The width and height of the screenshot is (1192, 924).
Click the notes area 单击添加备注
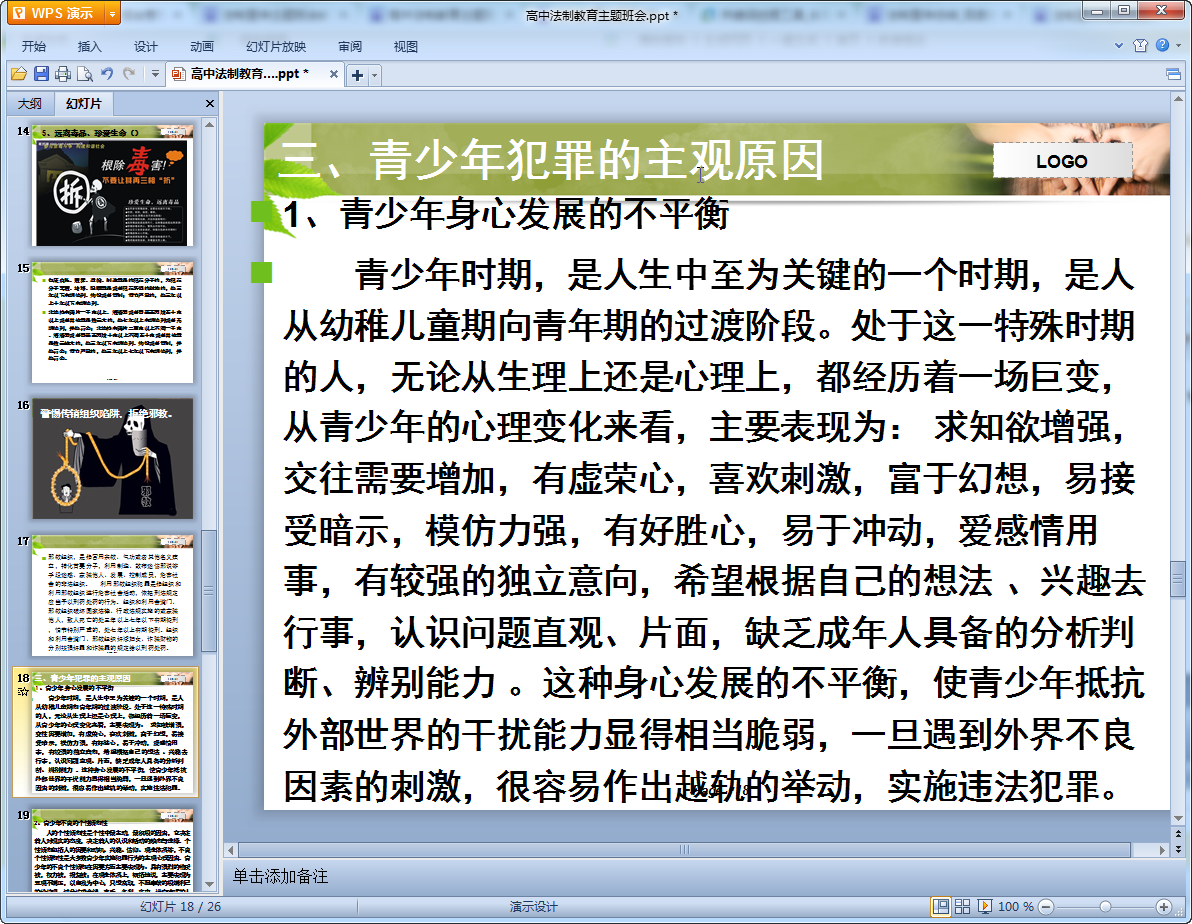[x=280, y=876]
